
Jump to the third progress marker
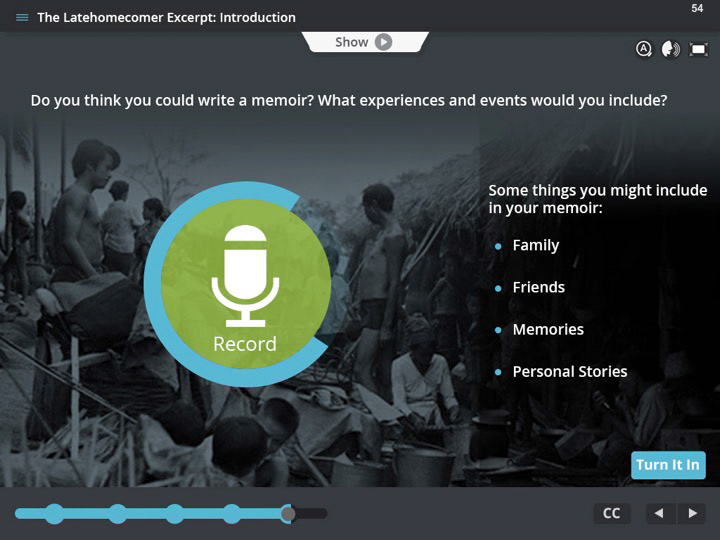[x=174, y=513]
